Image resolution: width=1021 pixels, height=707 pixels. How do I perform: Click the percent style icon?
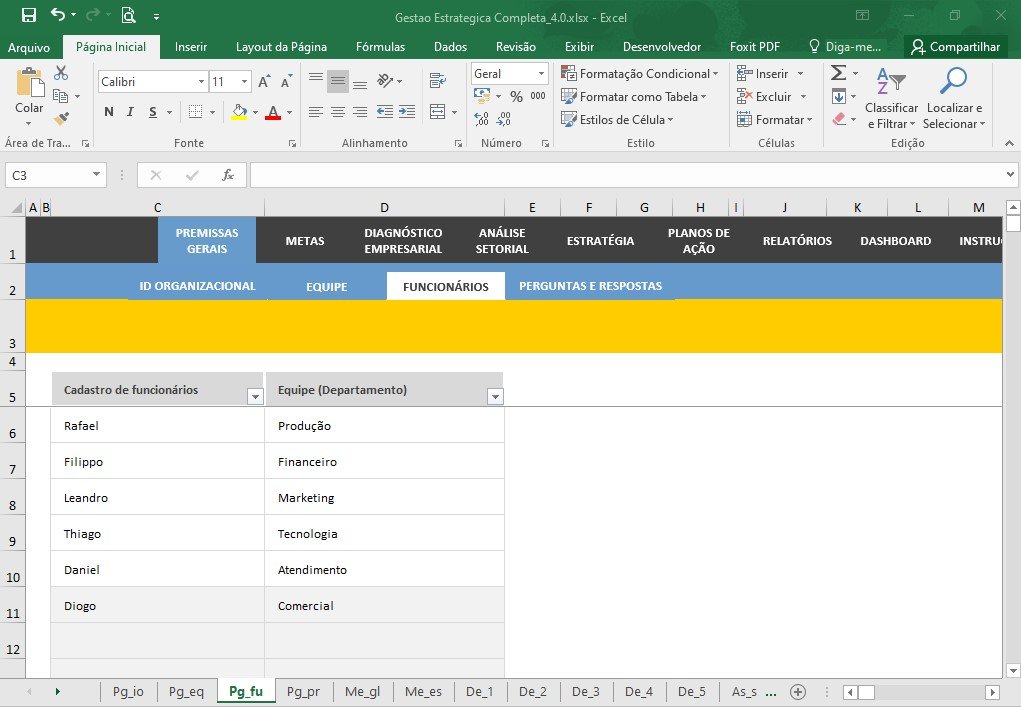click(516, 96)
